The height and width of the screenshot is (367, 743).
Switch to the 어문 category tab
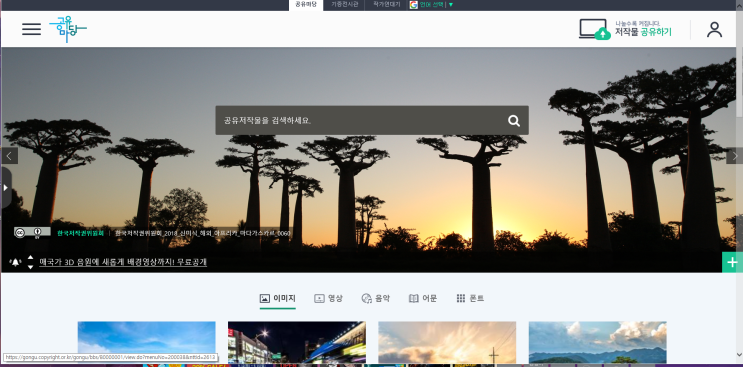(423, 298)
